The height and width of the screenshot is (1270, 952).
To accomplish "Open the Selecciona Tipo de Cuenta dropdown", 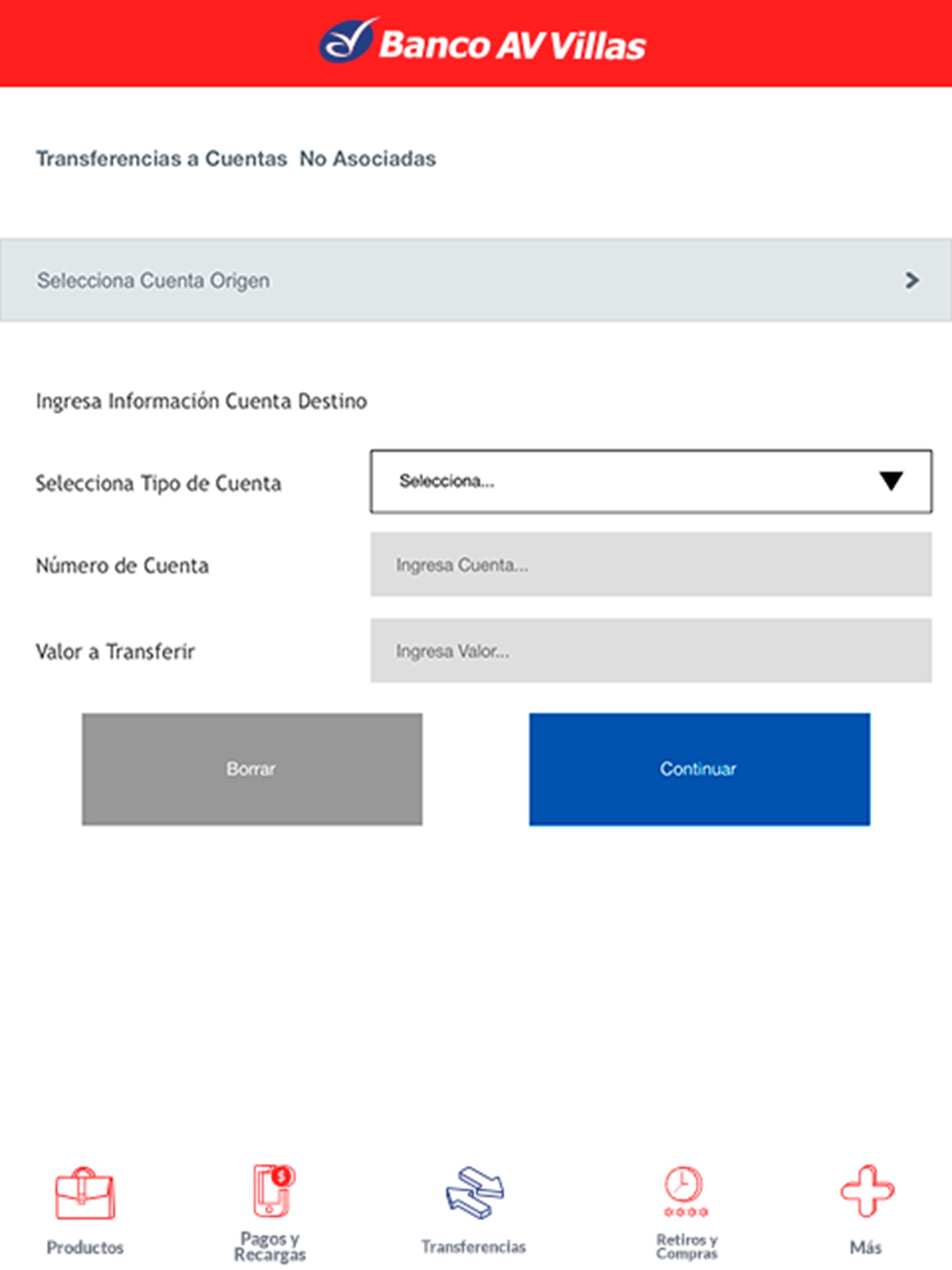I will point(651,481).
